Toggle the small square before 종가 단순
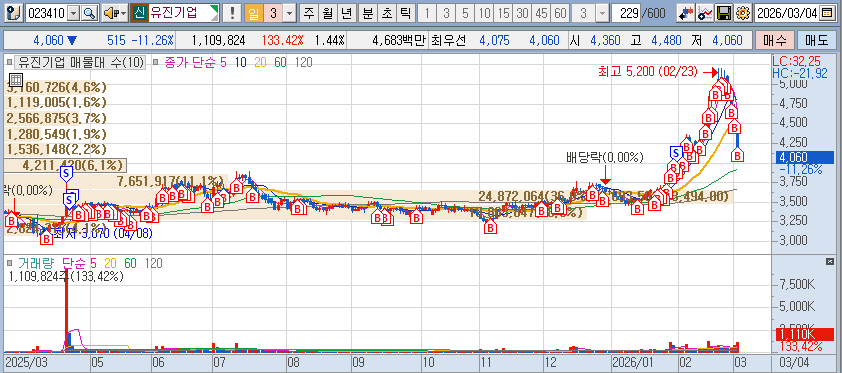Image resolution: width=842 pixels, height=373 pixels. coord(156,62)
